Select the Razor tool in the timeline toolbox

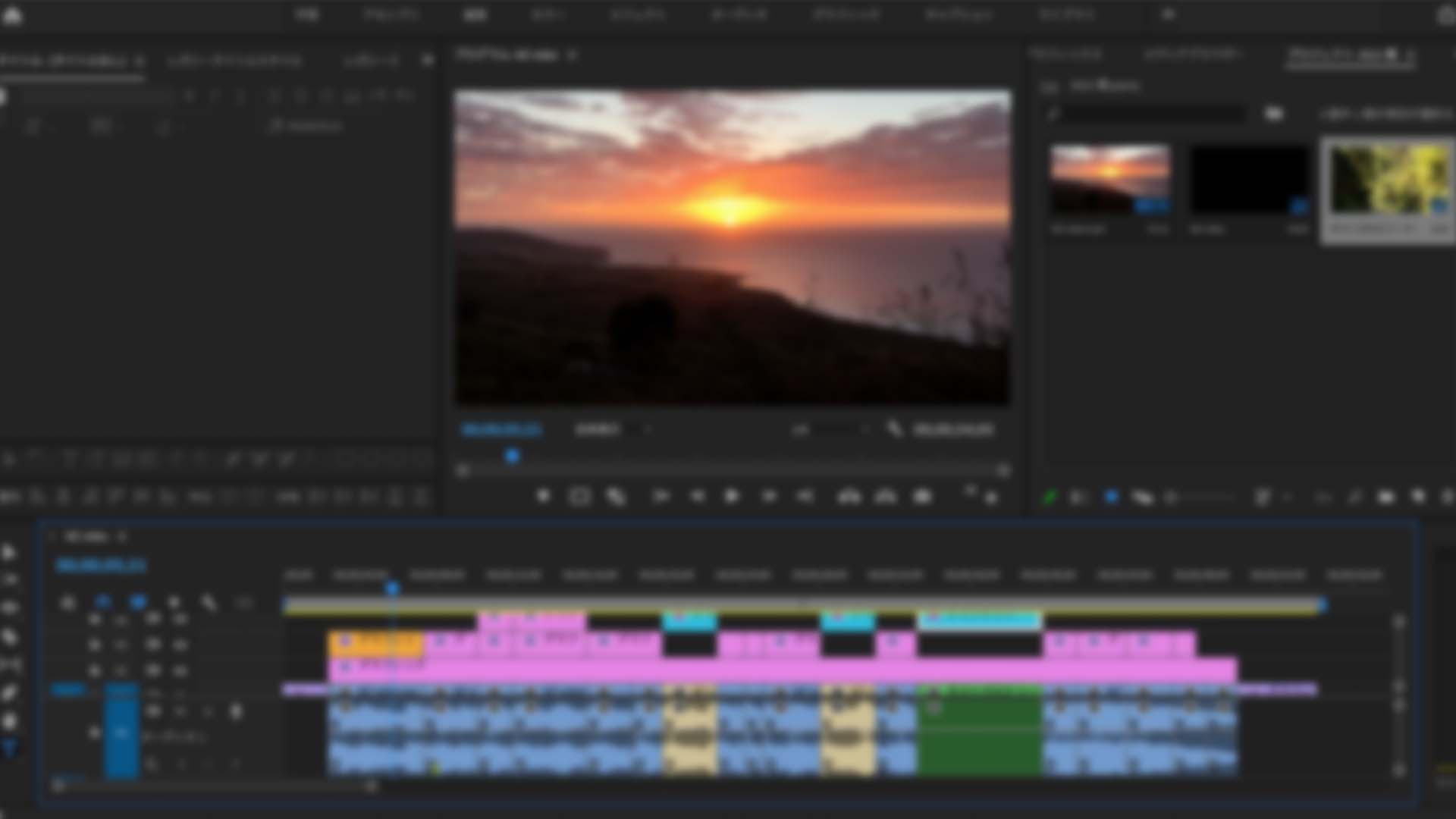pyautogui.click(x=10, y=637)
